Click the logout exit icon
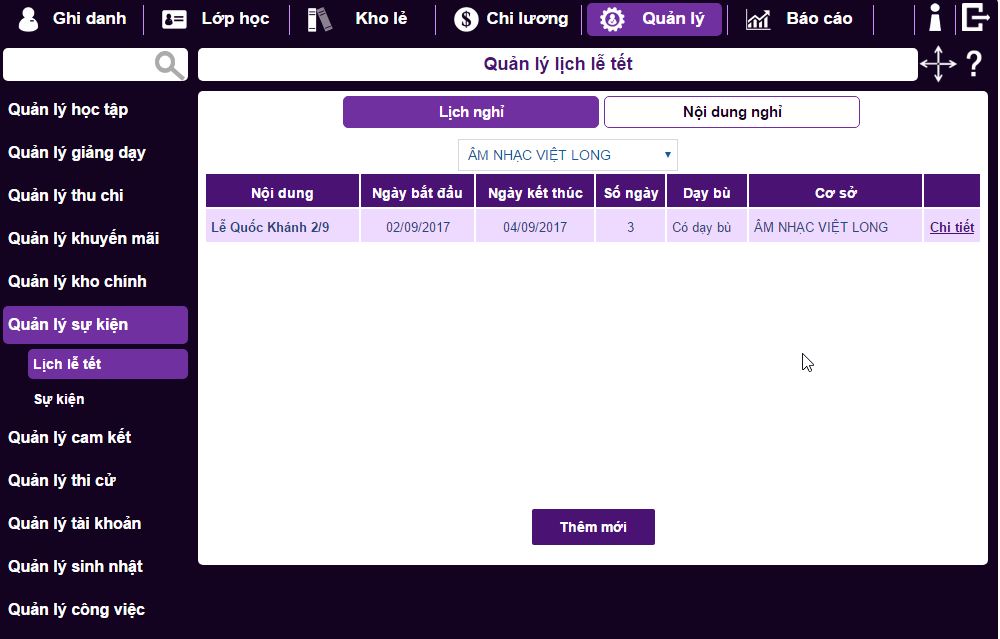1000x639 pixels. pyautogui.click(x=975, y=18)
